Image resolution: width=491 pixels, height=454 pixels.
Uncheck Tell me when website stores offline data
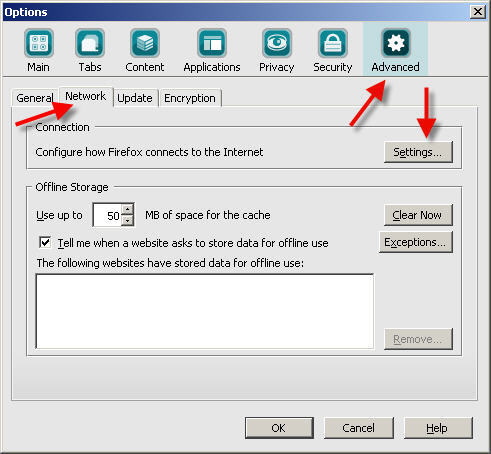[x=45, y=242]
